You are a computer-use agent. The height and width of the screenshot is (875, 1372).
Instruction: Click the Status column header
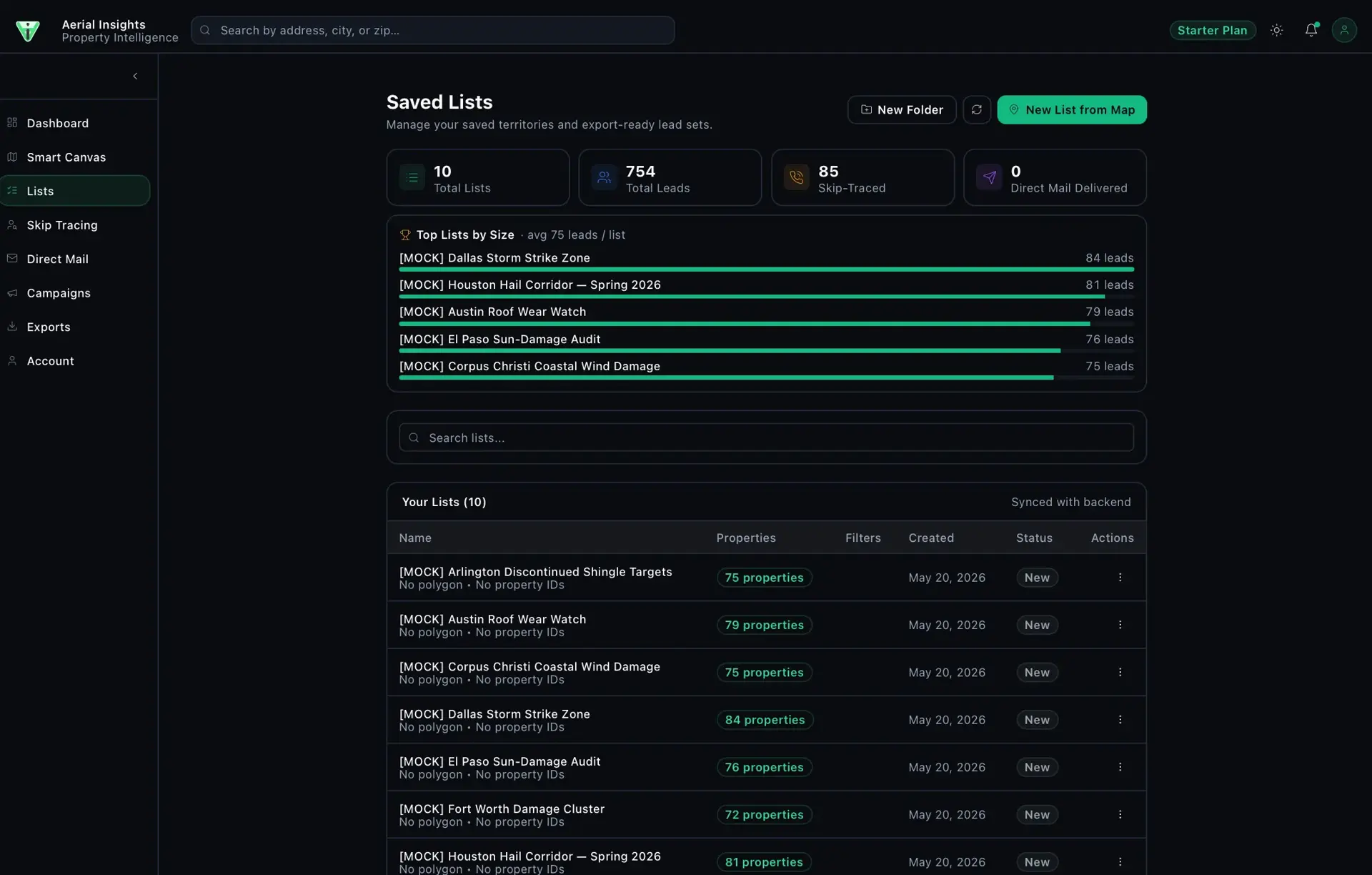[x=1034, y=538]
